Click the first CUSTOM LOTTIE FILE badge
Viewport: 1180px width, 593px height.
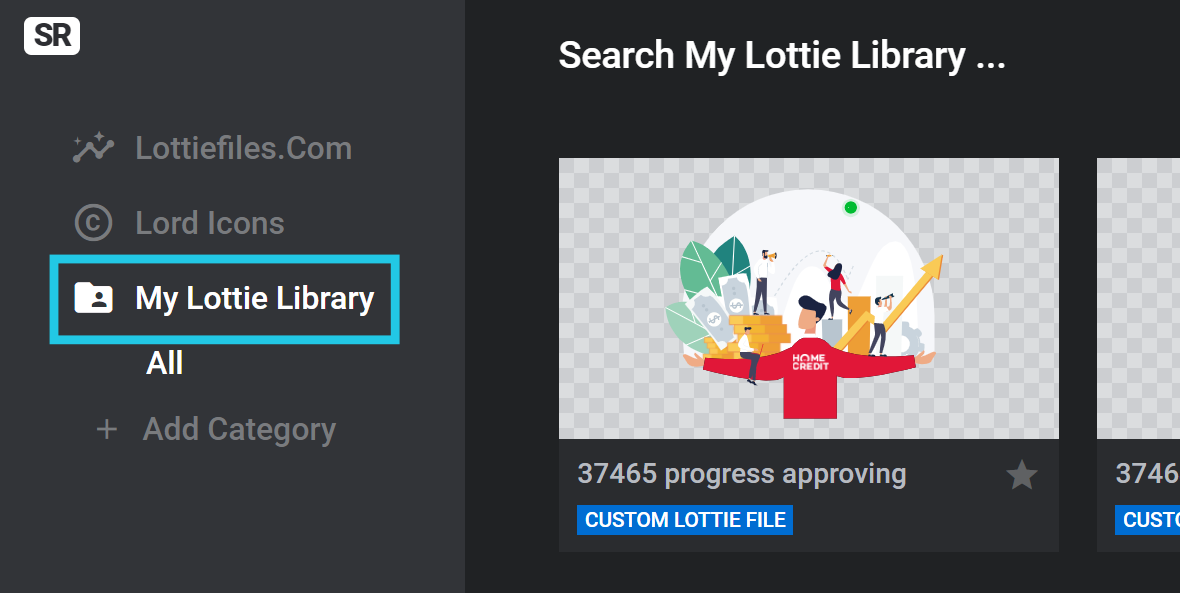[685, 520]
